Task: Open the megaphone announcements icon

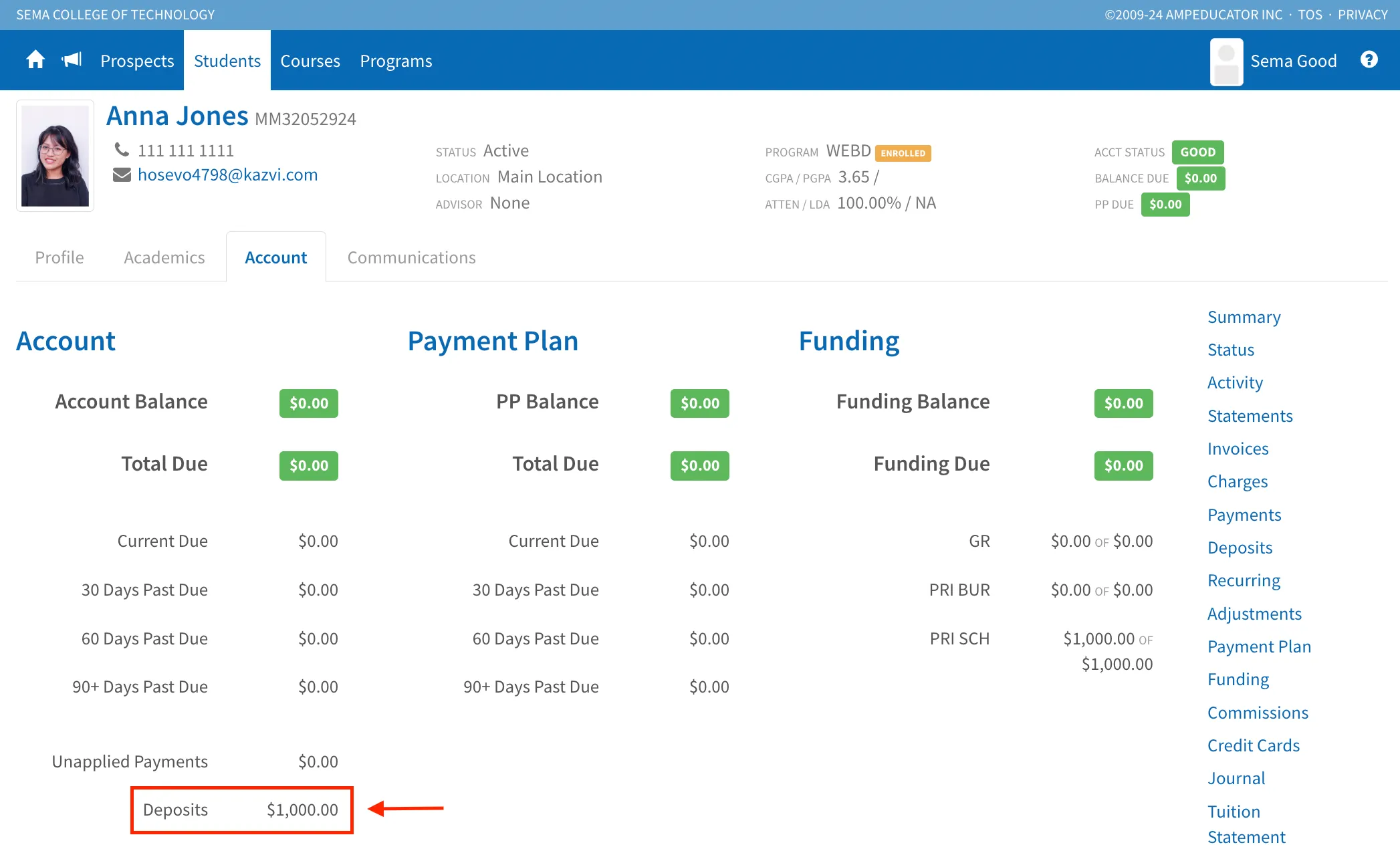Action: 72,60
